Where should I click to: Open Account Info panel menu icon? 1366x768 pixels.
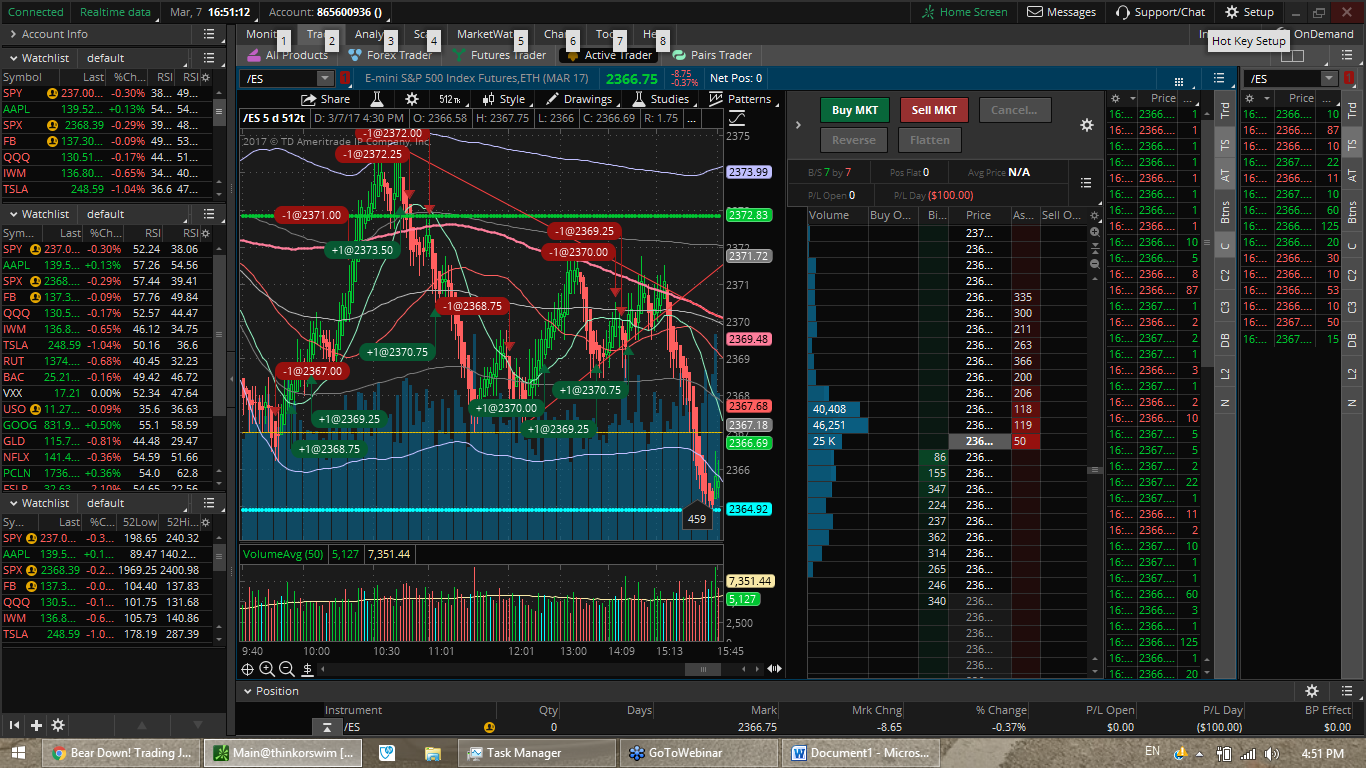209,34
